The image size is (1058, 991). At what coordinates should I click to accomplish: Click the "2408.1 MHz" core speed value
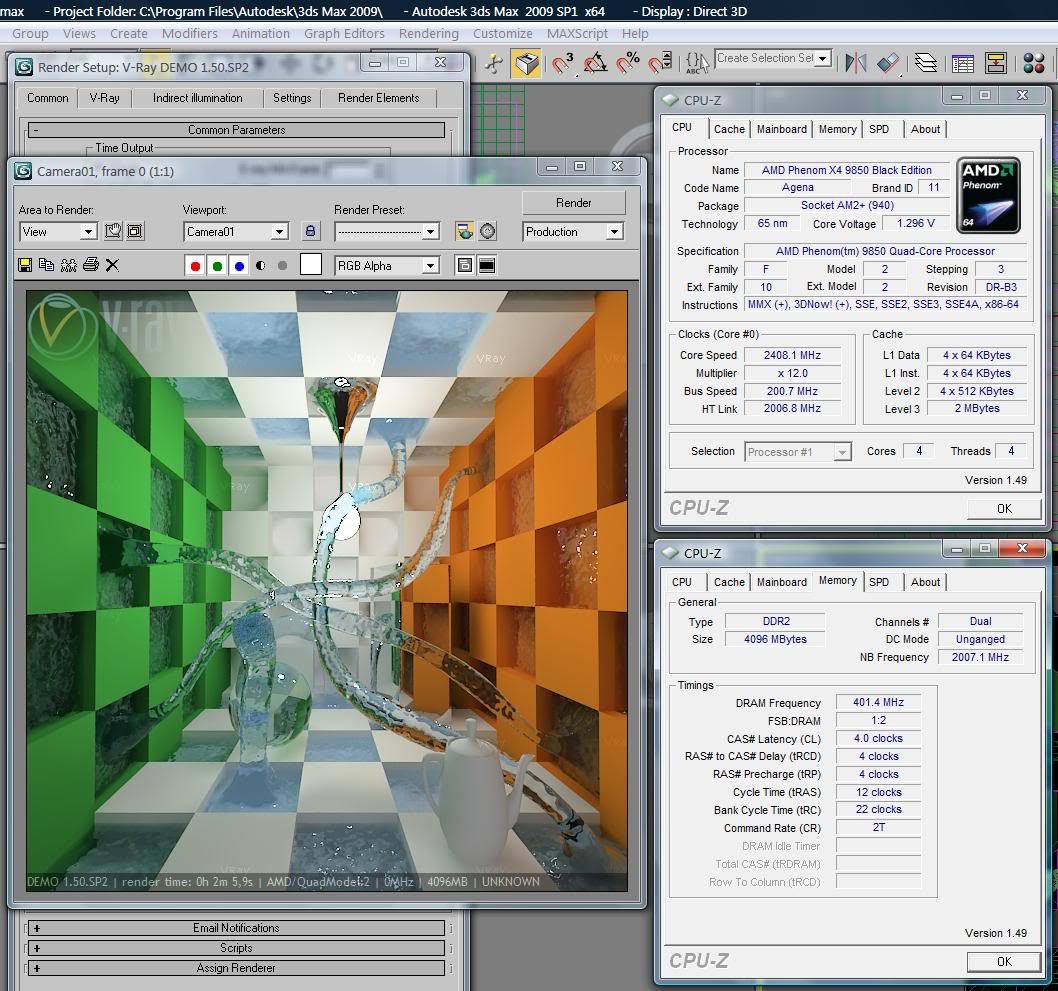click(x=792, y=355)
